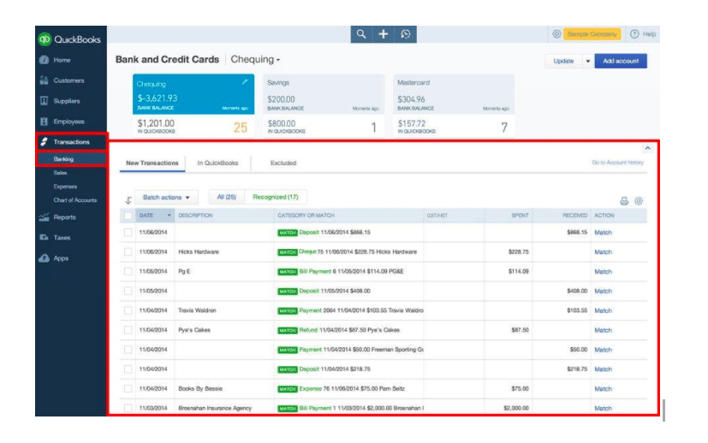This screenshot has width=708, height=443.
Task: Select the Chequing account card
Action: point(193,106)
